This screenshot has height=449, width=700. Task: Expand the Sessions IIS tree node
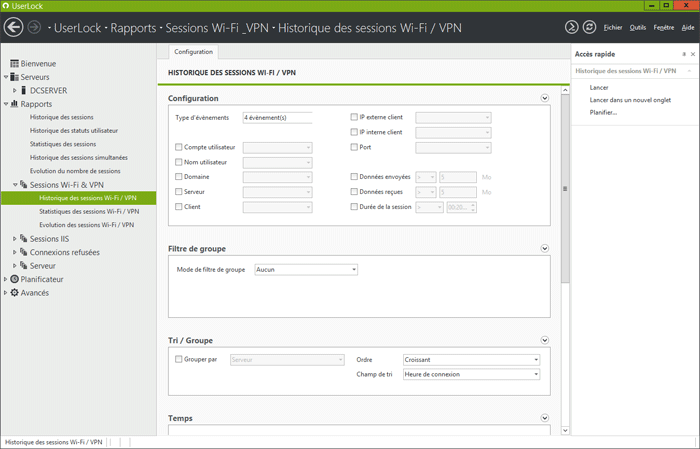point(15,238)
